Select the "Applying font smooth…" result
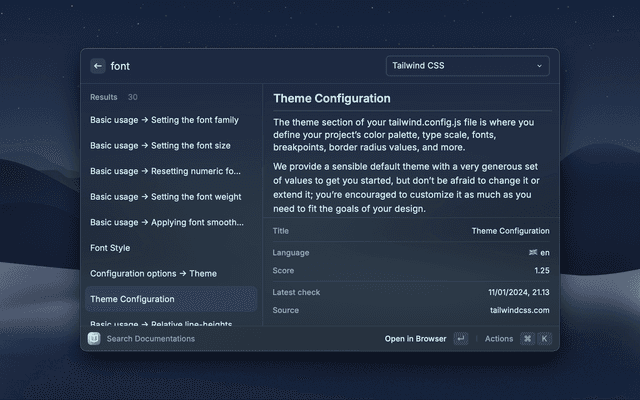 click(x=165, y=222)
